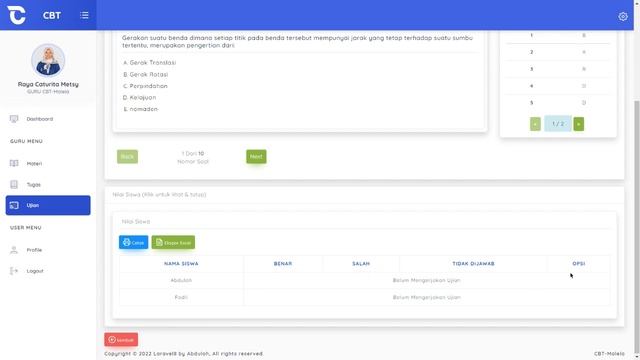Click the teacher name Raya Caturita Metsy
Image resolution: width=640 pixels, height=360 pixels.
48,84
